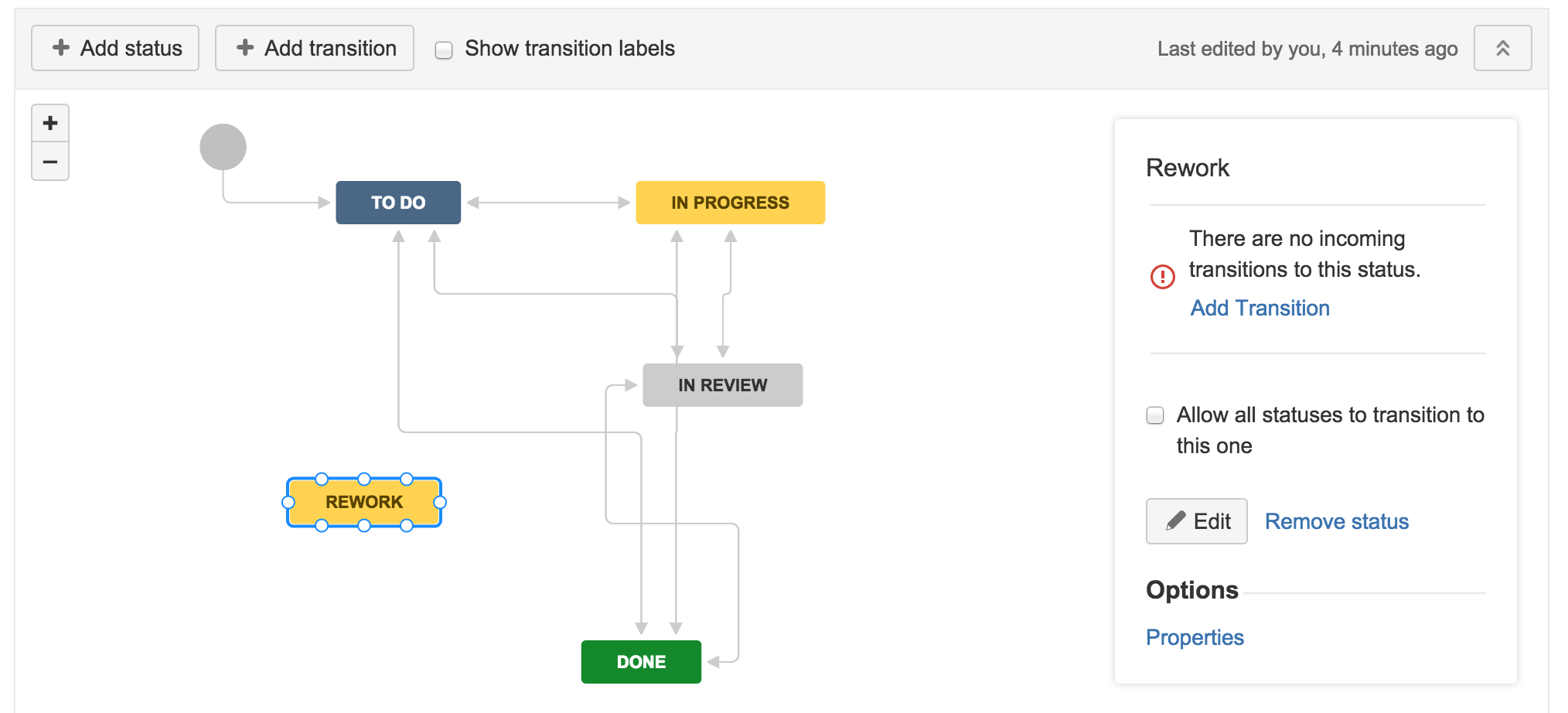Click the Add status button
The height and width of the screenshot is (713, 1568).
click(115, 48)
